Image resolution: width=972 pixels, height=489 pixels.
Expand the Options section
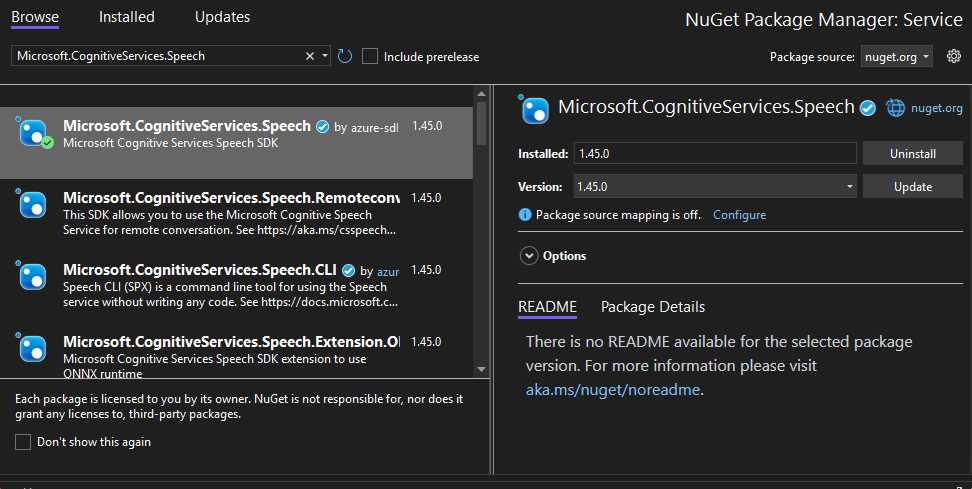pos(529,256)
